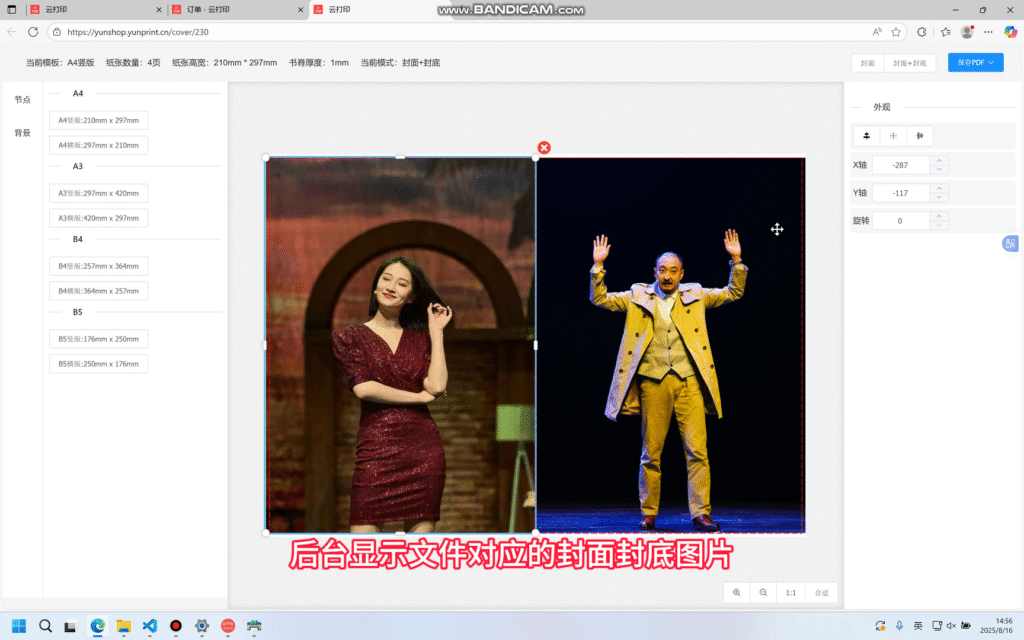This screenshot has width=1024, height=640.
Task: Click the volume muted tray icon
Action: [952, 626]
